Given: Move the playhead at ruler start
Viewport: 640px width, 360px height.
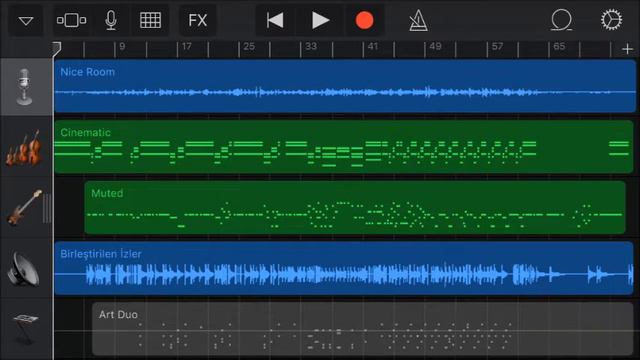Looking at the screenshot, I should (57, 49).
